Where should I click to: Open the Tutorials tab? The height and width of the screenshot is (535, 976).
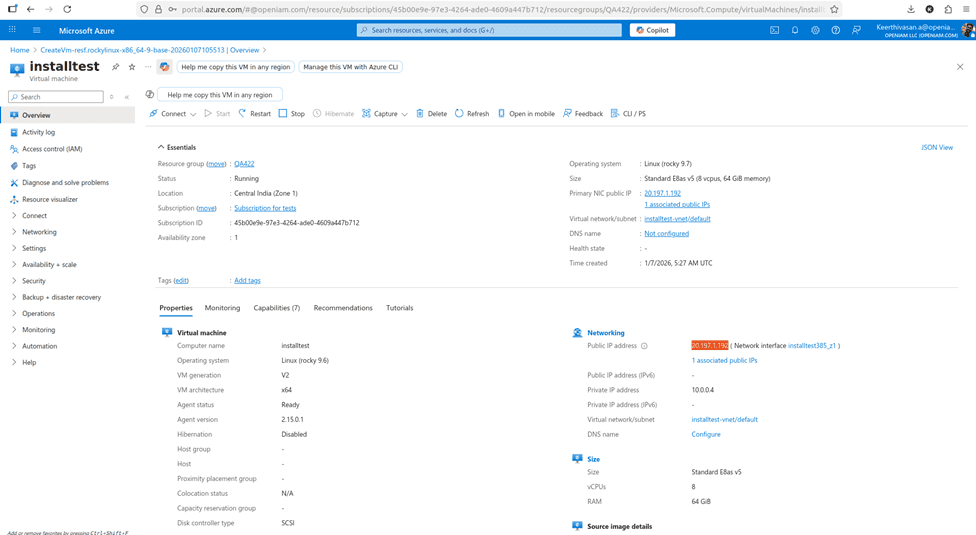(400, 308)
